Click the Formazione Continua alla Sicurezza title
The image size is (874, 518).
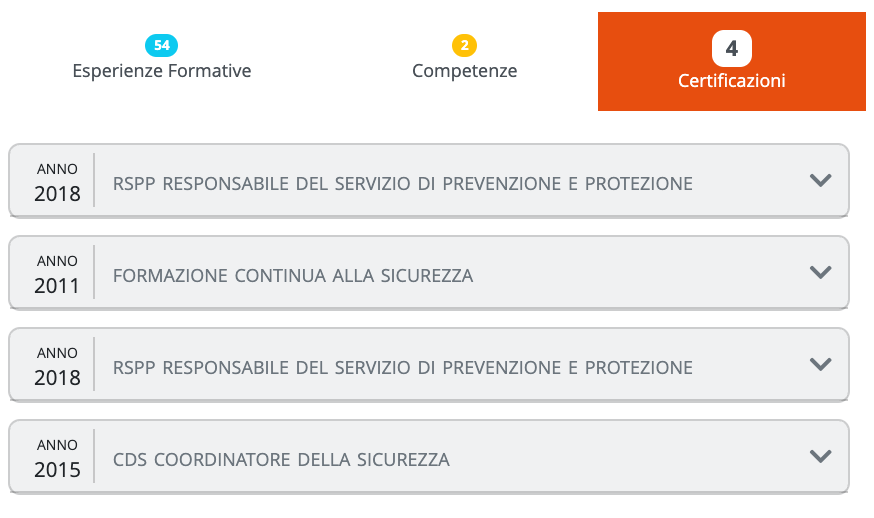point(293,276)
